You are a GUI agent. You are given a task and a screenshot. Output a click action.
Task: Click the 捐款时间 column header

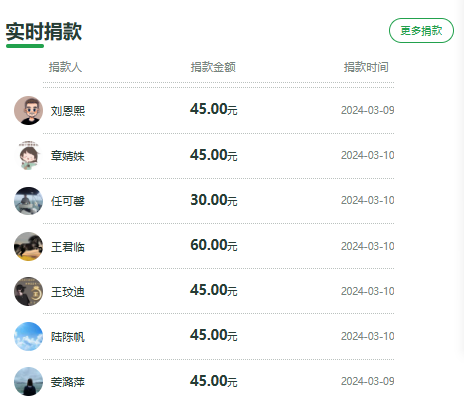(366, 67)
